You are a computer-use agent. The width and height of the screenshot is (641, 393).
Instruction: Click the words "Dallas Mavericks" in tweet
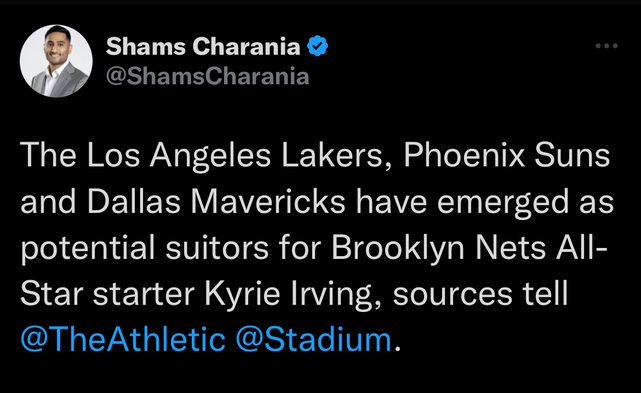tap(216, 202)
